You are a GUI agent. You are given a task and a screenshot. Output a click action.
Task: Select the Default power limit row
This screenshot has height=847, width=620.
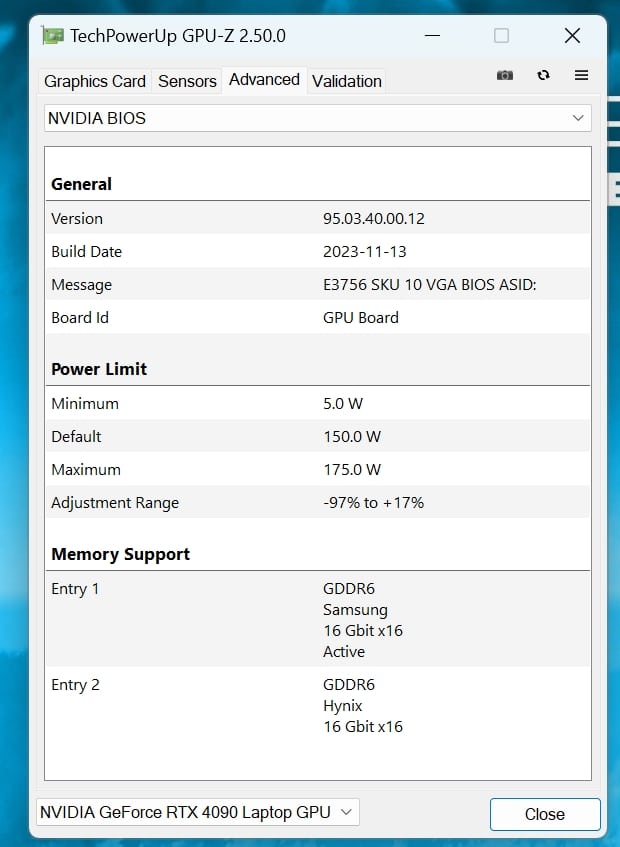pyautogui.click(x=318, y=436)
